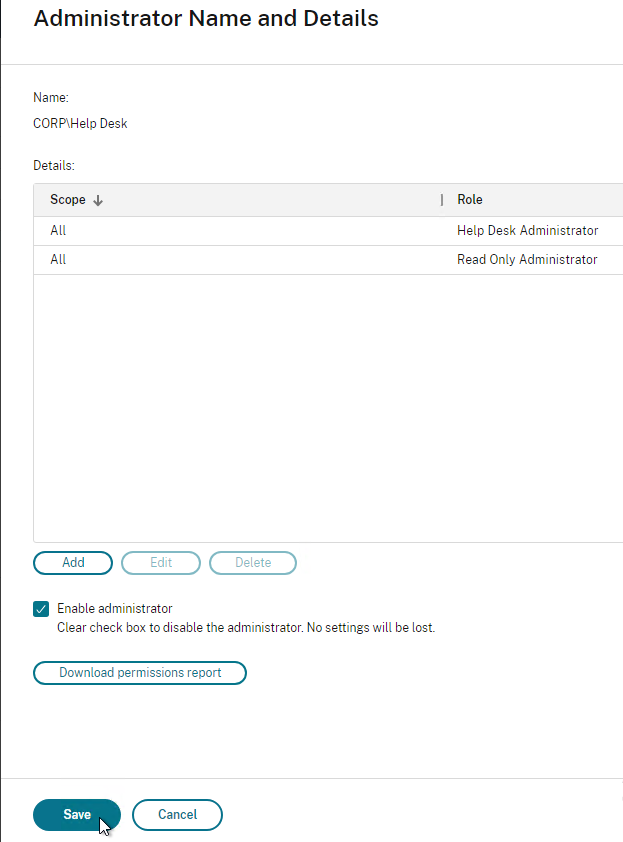Select the Read Only Administrator row
The height and width of the screenshot is (842, 623).
[x=328, y=260]
